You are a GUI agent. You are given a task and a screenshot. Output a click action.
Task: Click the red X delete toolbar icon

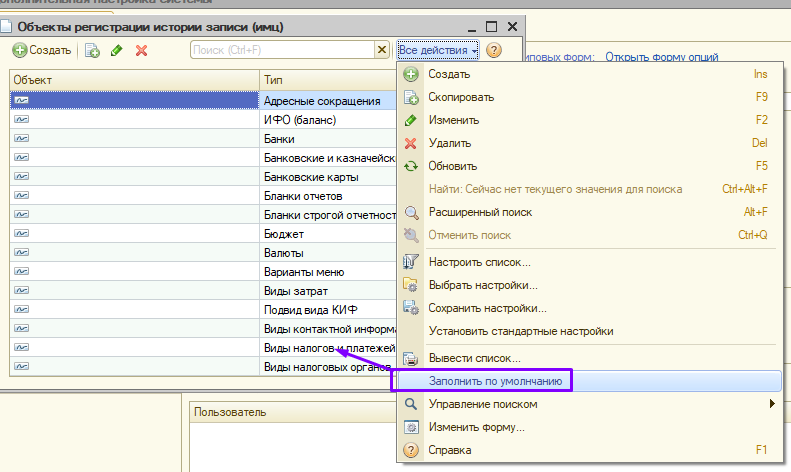[x=141, y=50]
